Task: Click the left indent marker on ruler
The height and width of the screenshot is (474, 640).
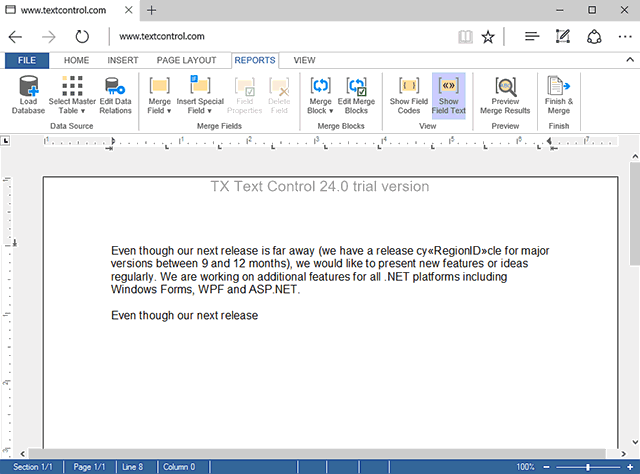Action: click(111, 142)
